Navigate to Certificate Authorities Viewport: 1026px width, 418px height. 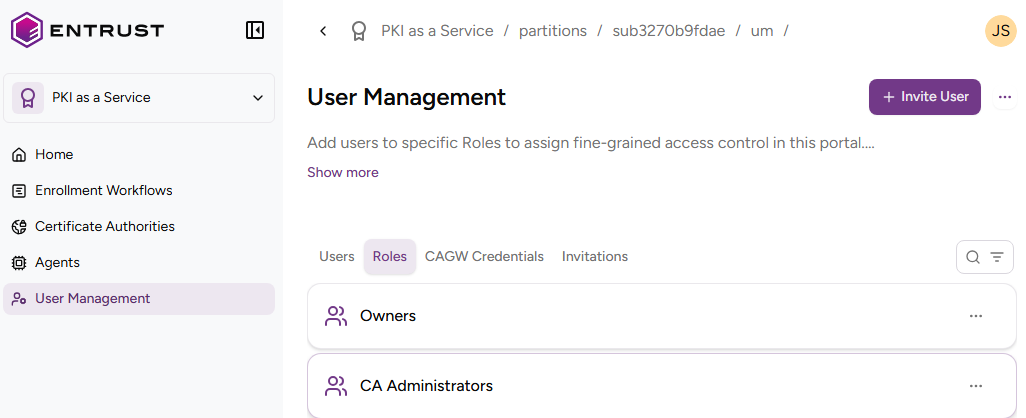tap(104, 227)
